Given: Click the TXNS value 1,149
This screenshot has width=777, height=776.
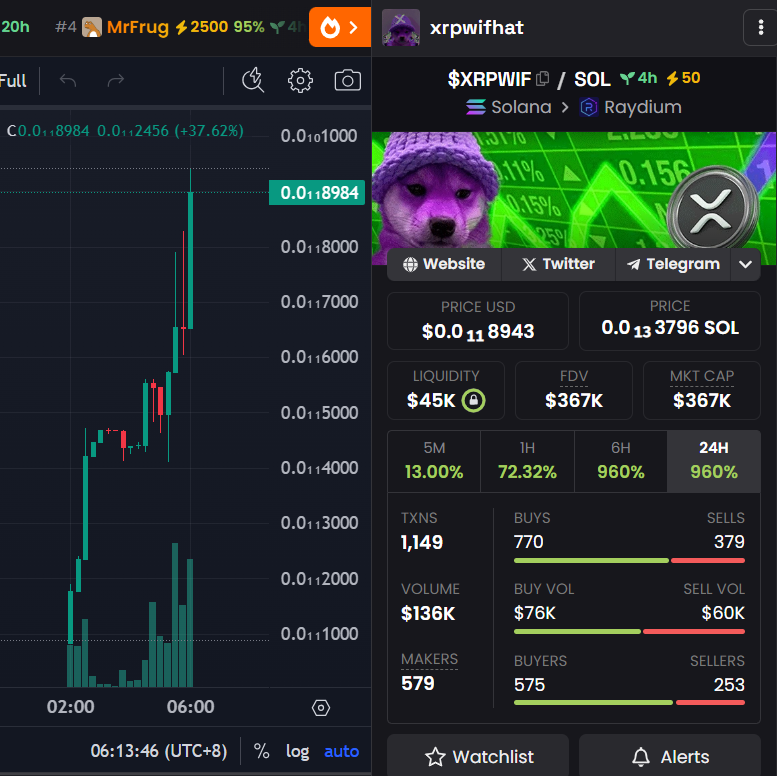Looking at the screenshot, I should coord(422,542).
